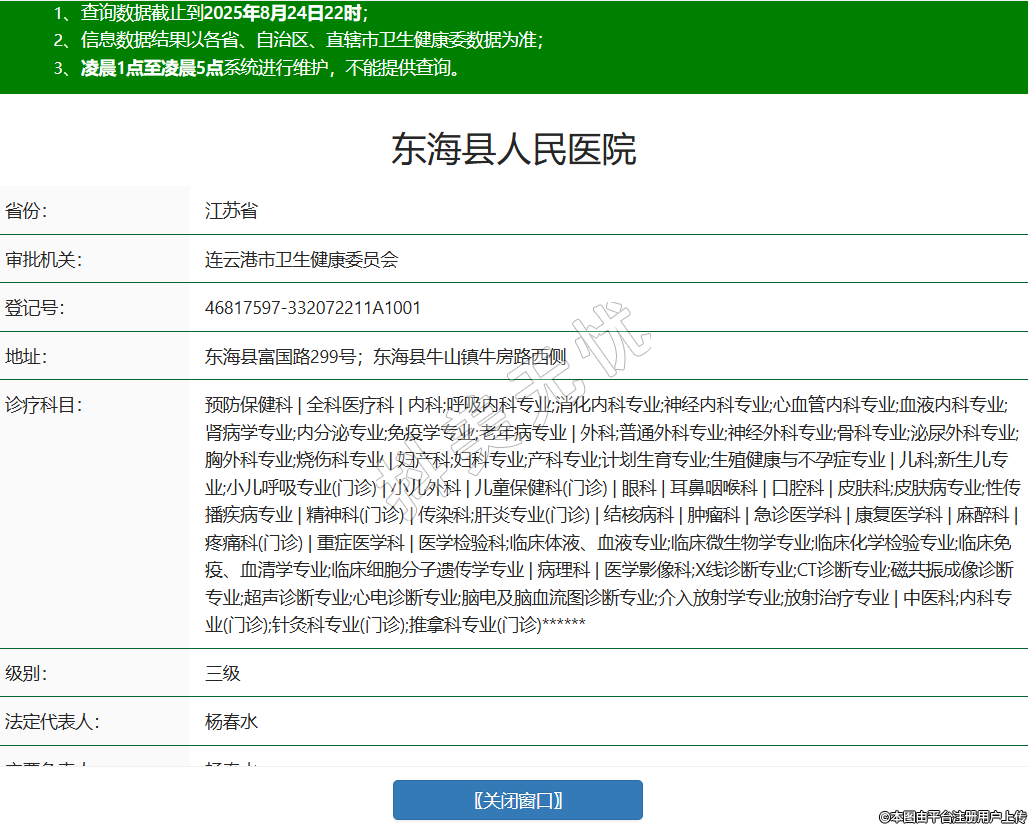Click 杨春水 next to 法定代表人

tap(231, 722)
